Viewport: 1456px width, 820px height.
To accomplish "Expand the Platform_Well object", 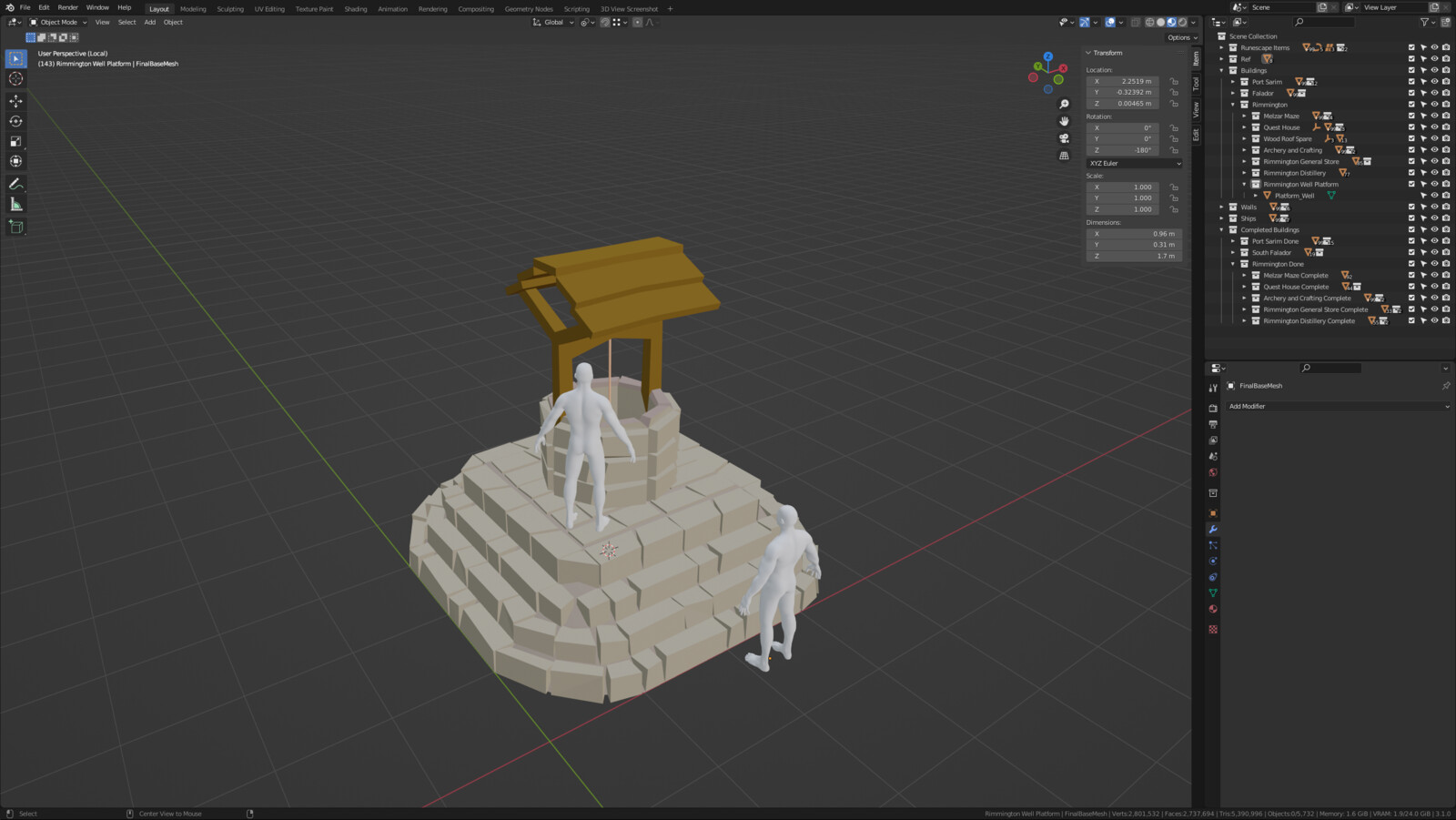I will click(1256, 196).
